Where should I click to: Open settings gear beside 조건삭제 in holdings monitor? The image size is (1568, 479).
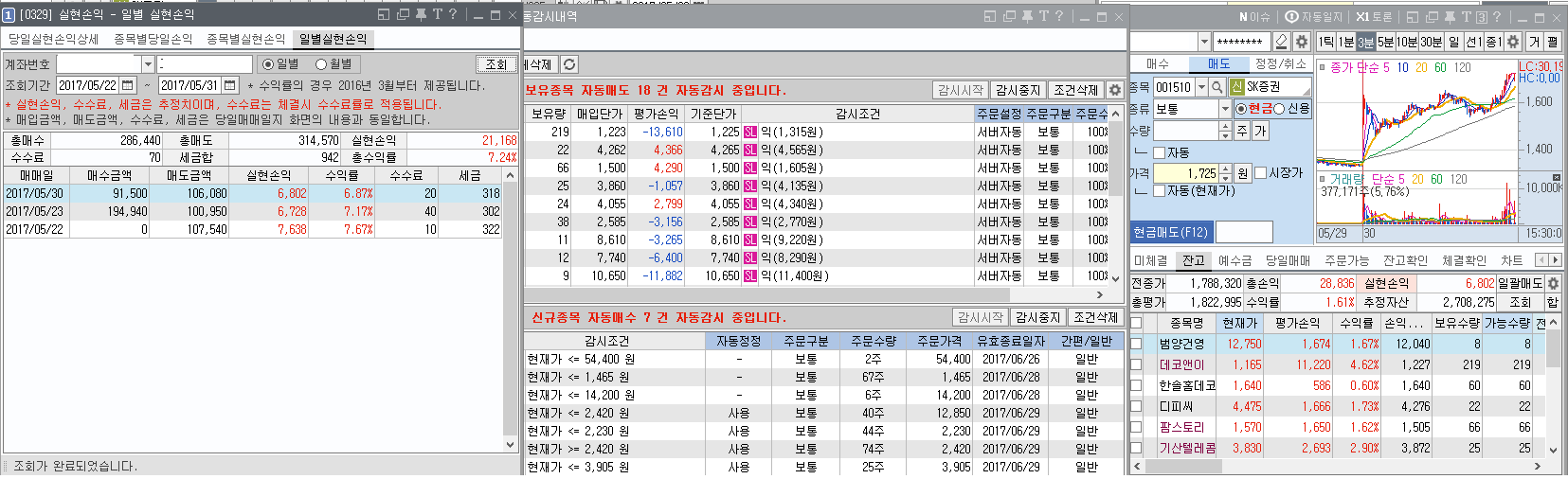[1115, 90]
